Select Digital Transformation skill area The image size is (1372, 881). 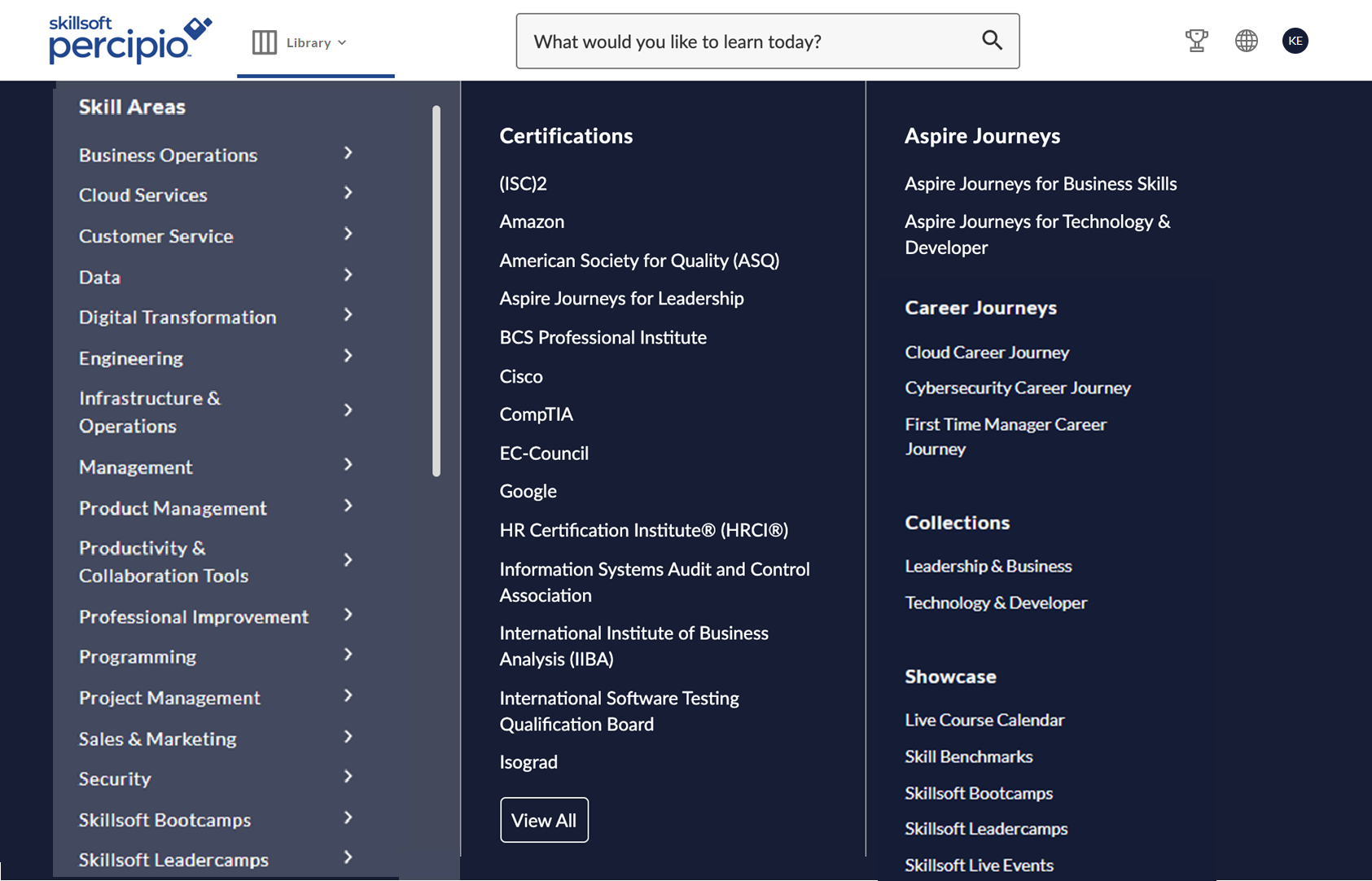coord(178,318)
